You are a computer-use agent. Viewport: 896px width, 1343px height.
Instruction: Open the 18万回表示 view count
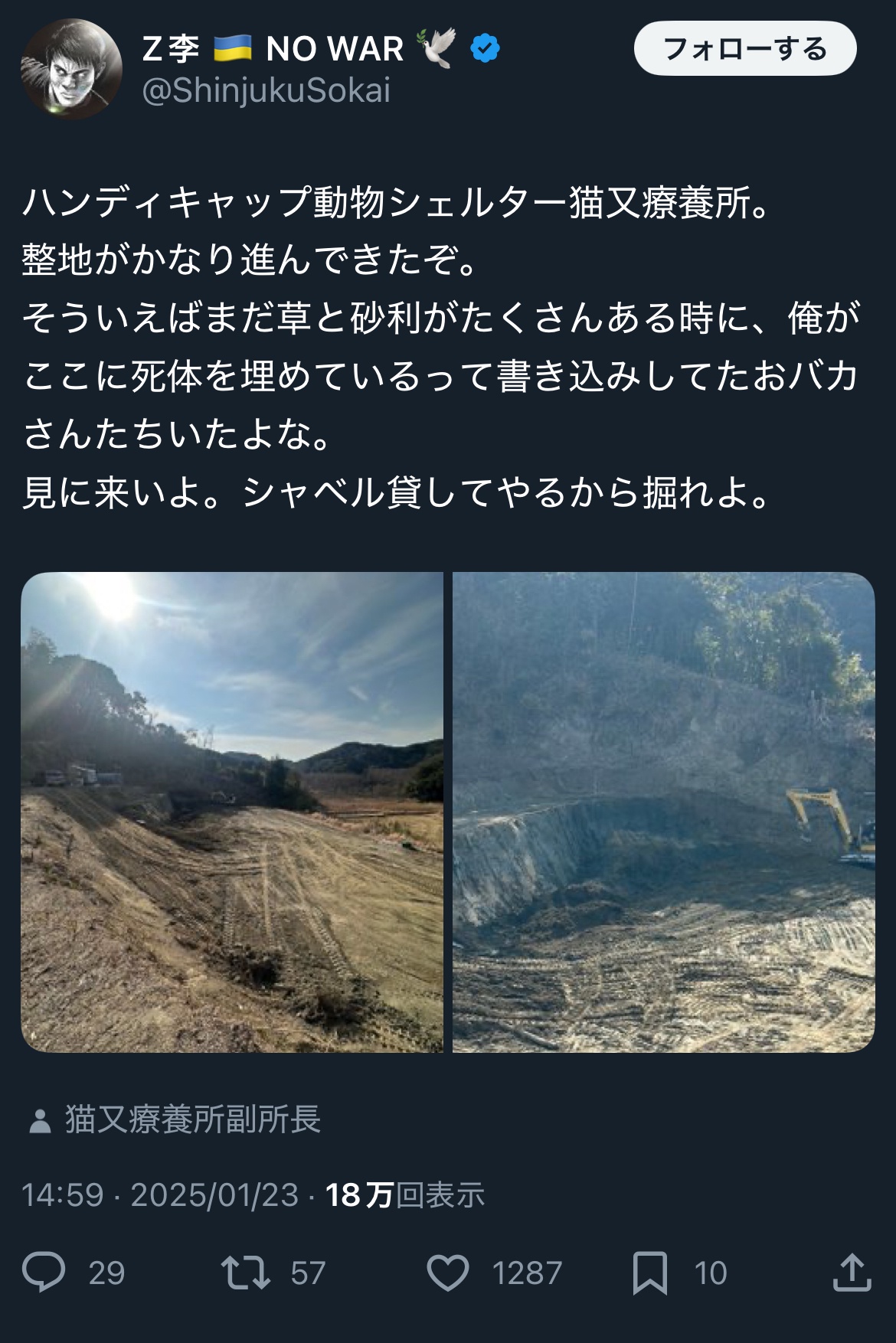405,1194
